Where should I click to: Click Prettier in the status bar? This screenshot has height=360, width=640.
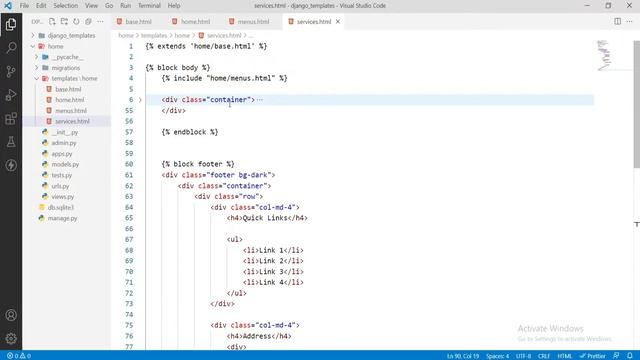coord(593,356)
